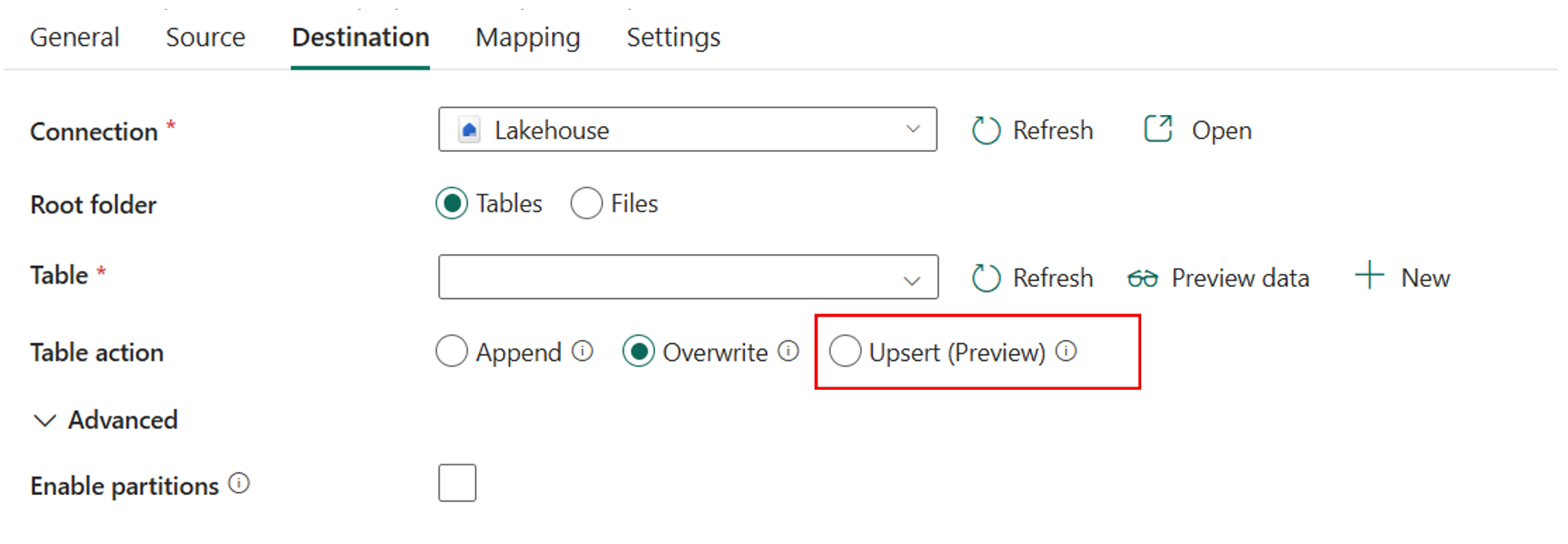1568x544 pixels.
Task: Click the Table Refresh circular arrow icon
Action: [985, 278]
